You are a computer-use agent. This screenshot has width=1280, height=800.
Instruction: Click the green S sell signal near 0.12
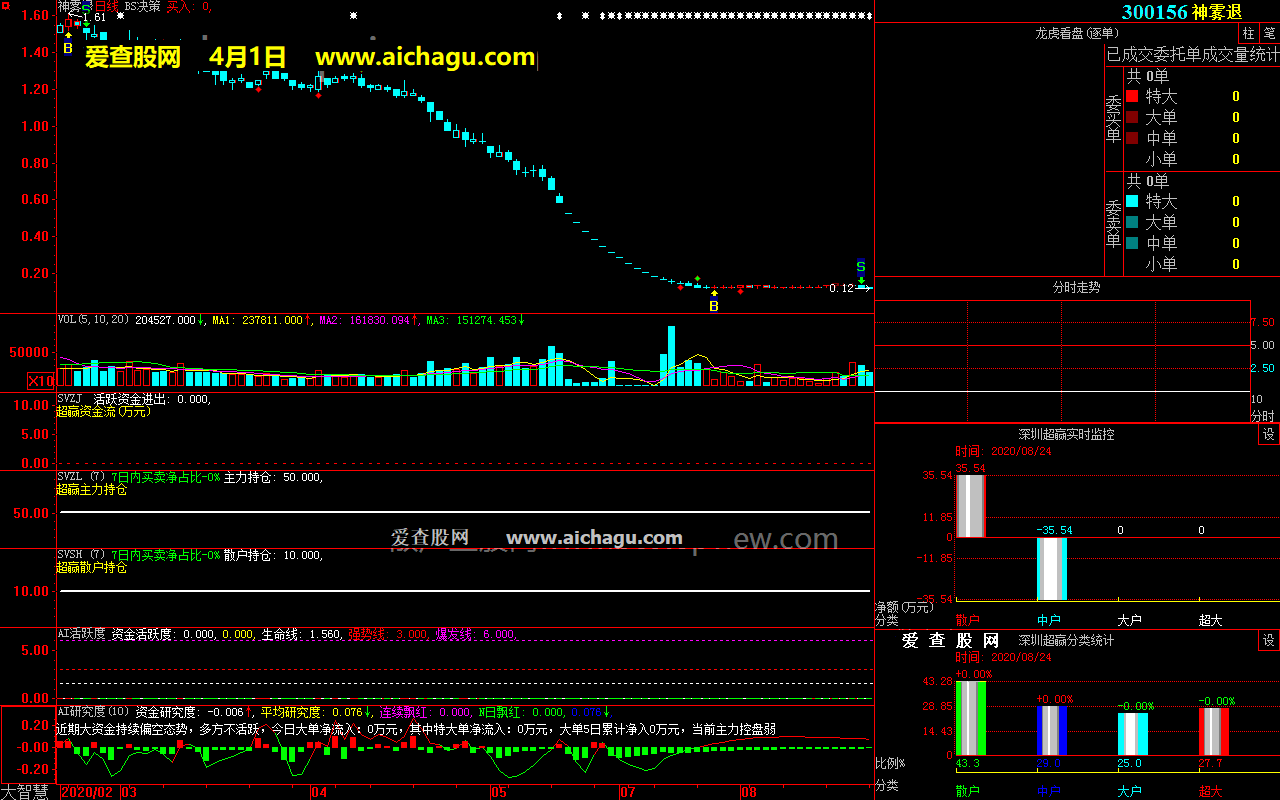(x=860, y=267)
